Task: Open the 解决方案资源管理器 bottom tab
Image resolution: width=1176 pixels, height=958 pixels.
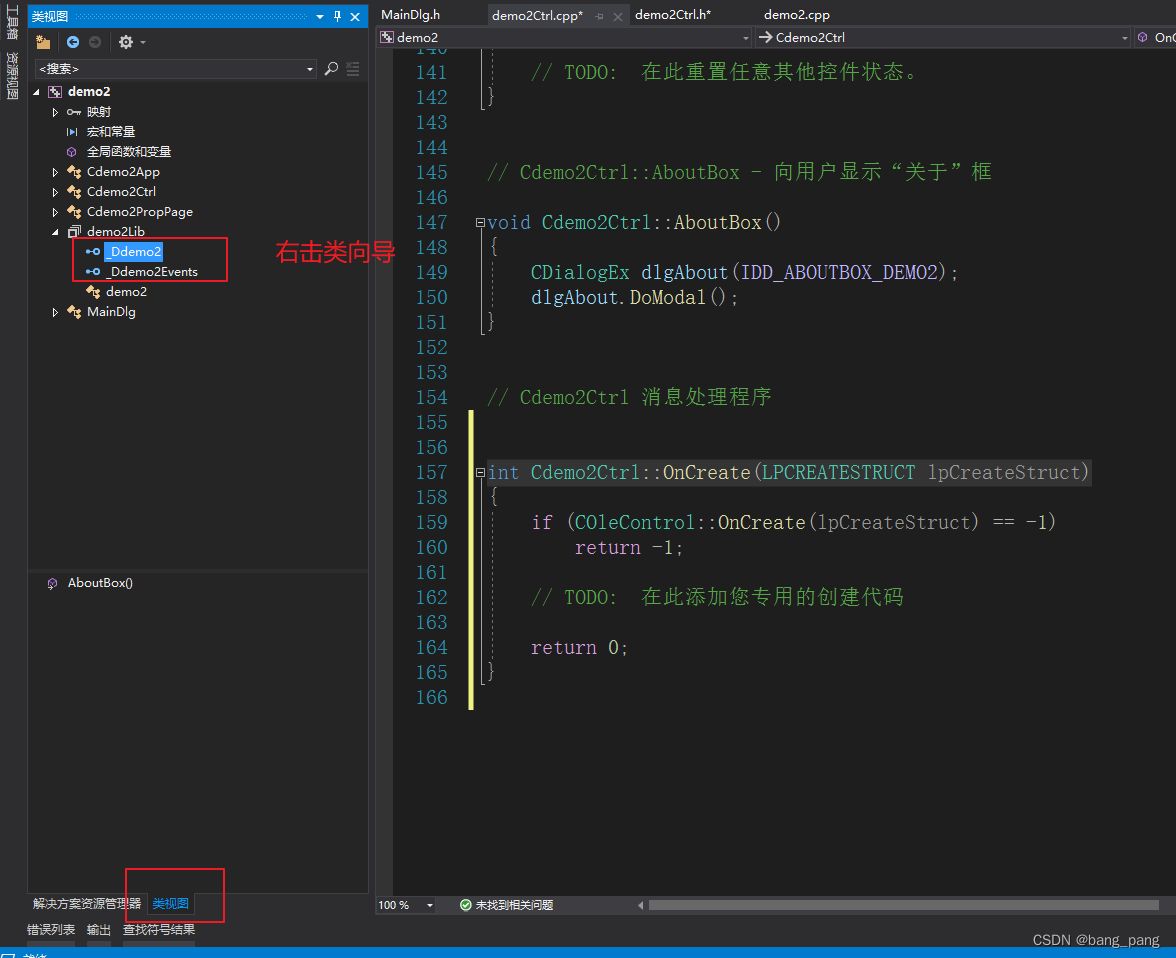Action: click(88, 903)
